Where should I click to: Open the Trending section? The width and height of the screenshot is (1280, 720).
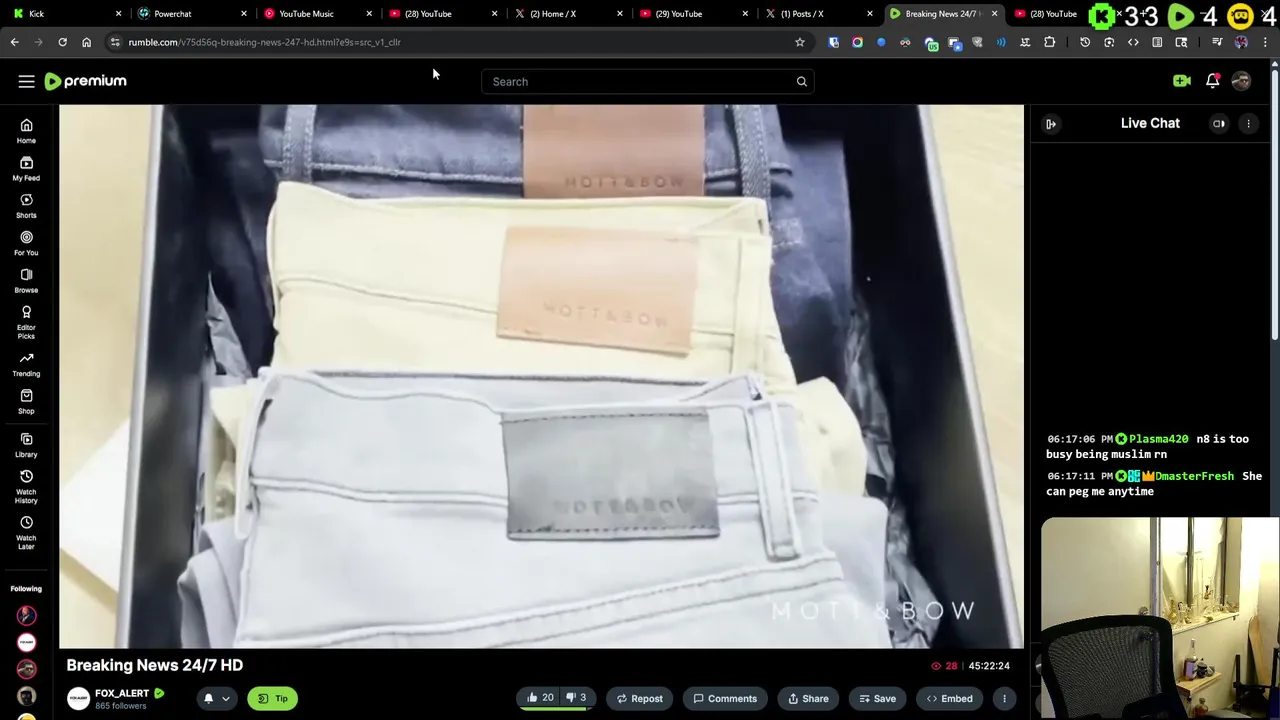[x=26, y=365]
